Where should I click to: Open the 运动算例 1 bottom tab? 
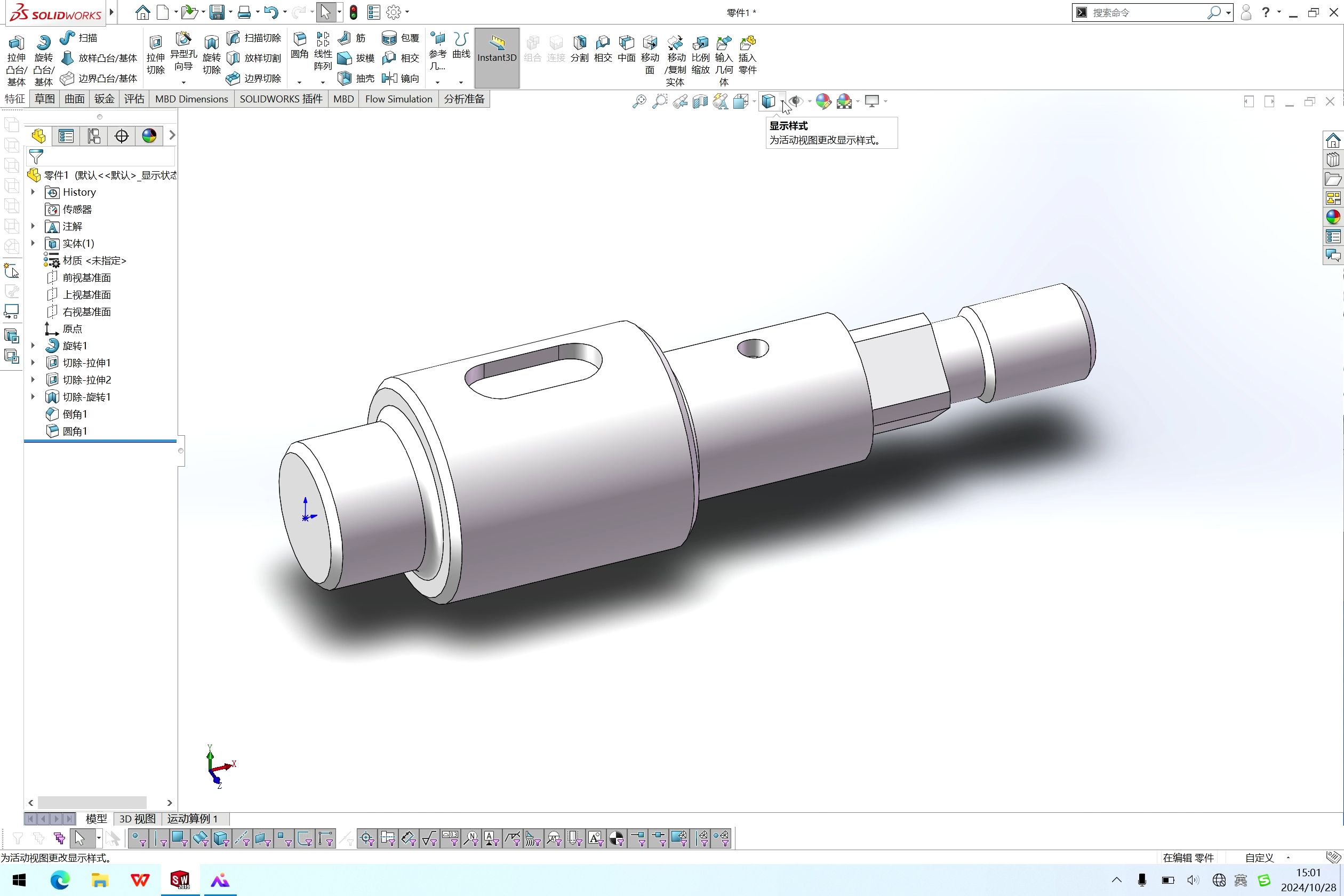(193, 819)
